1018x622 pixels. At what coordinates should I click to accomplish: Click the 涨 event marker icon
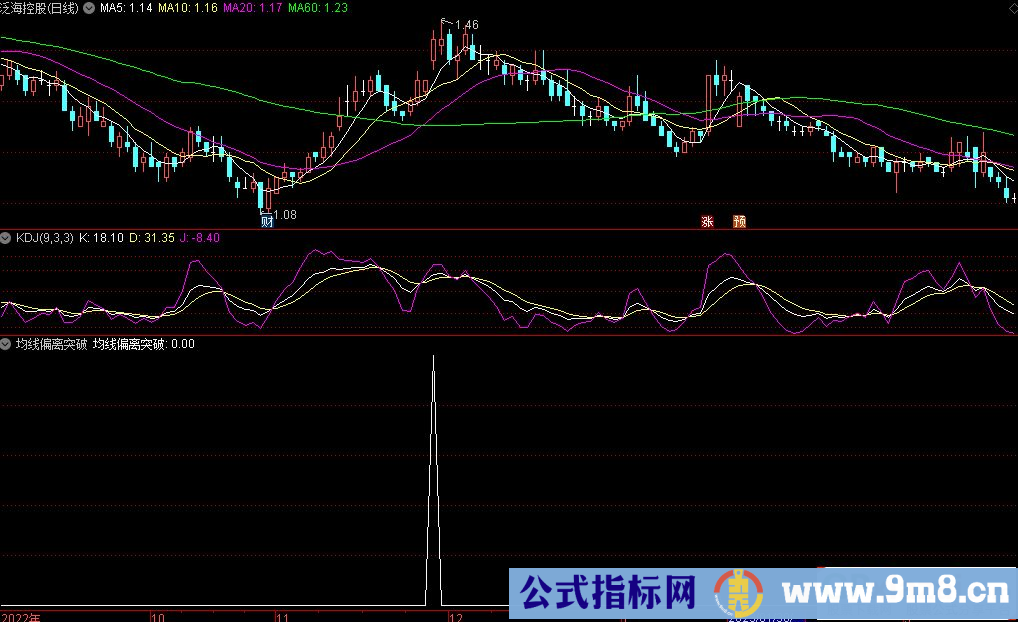[707, 221]
